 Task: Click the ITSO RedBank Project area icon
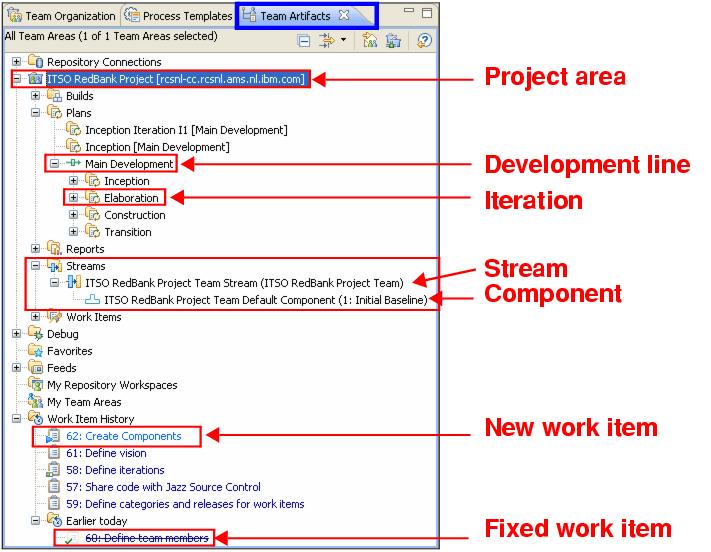(35, 78)
